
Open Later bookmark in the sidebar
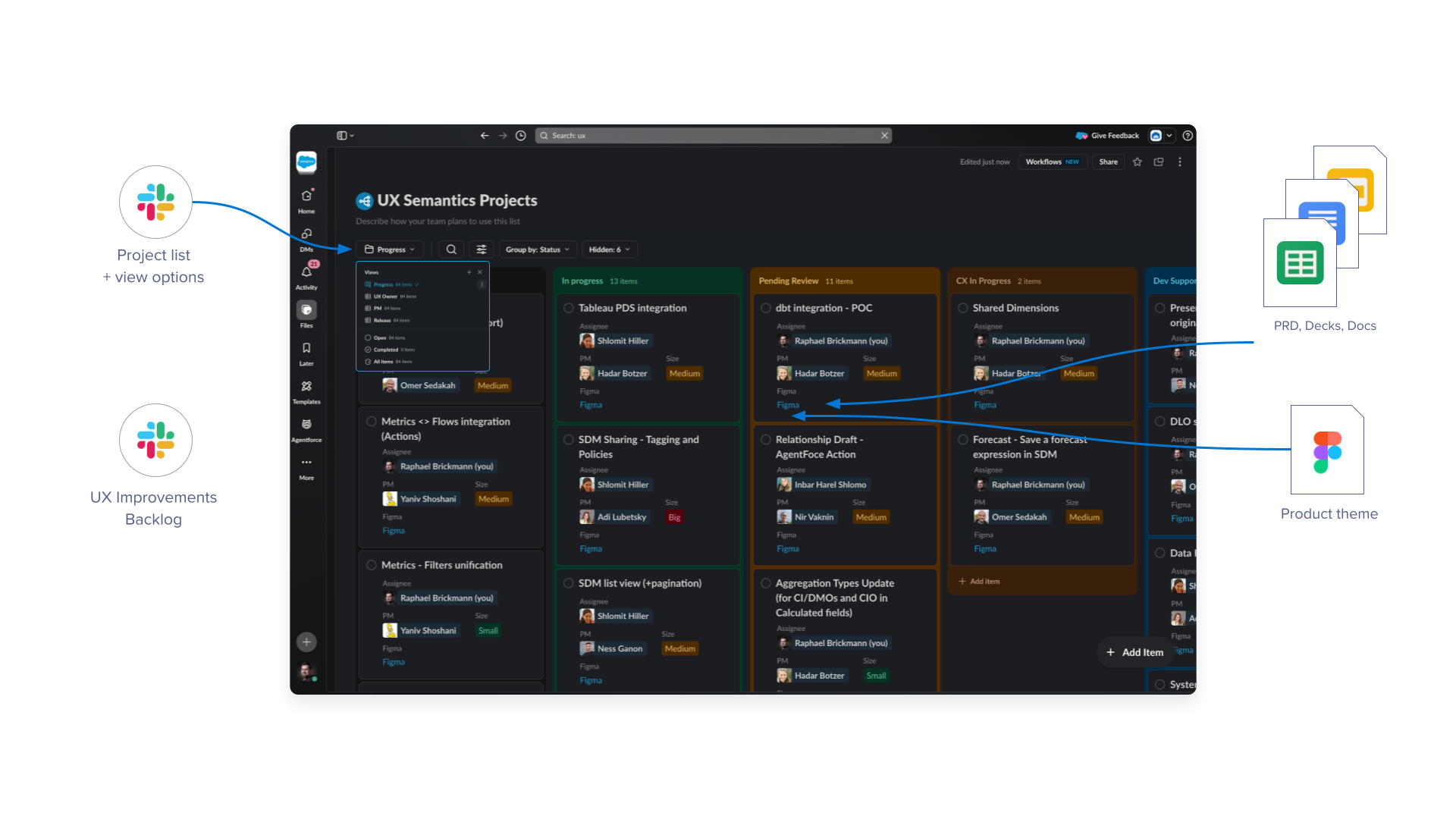306,353
